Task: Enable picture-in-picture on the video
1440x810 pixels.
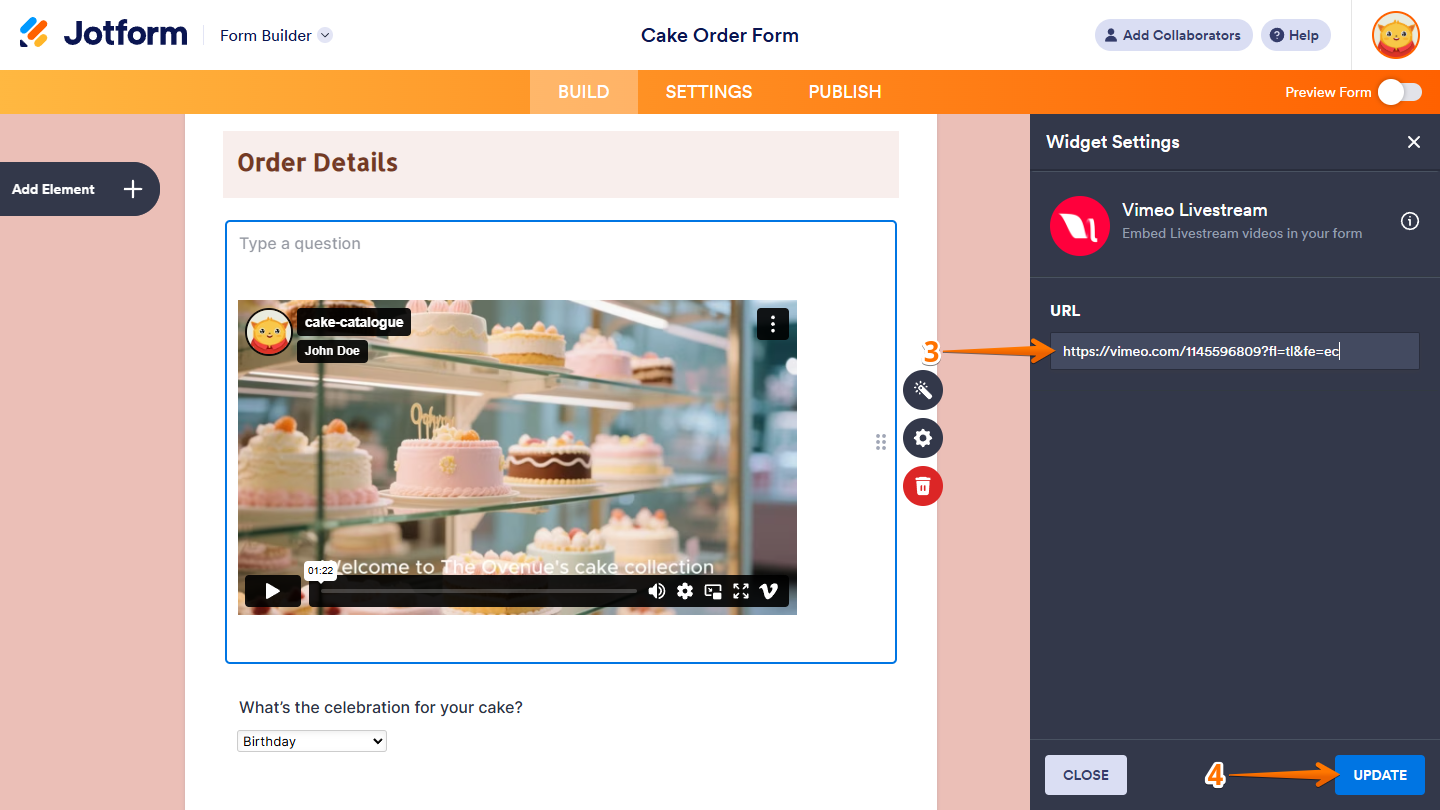Action: (712, 591)
